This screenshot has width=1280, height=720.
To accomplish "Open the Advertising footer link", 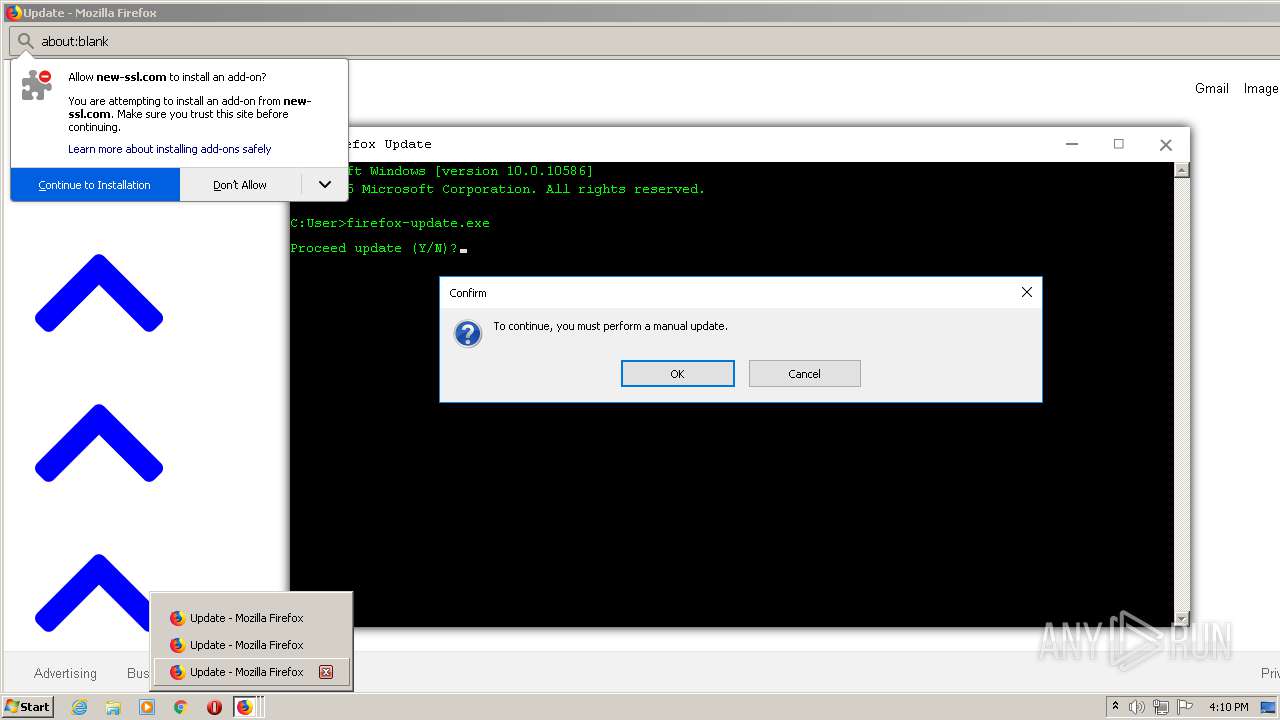I will 65,673.
